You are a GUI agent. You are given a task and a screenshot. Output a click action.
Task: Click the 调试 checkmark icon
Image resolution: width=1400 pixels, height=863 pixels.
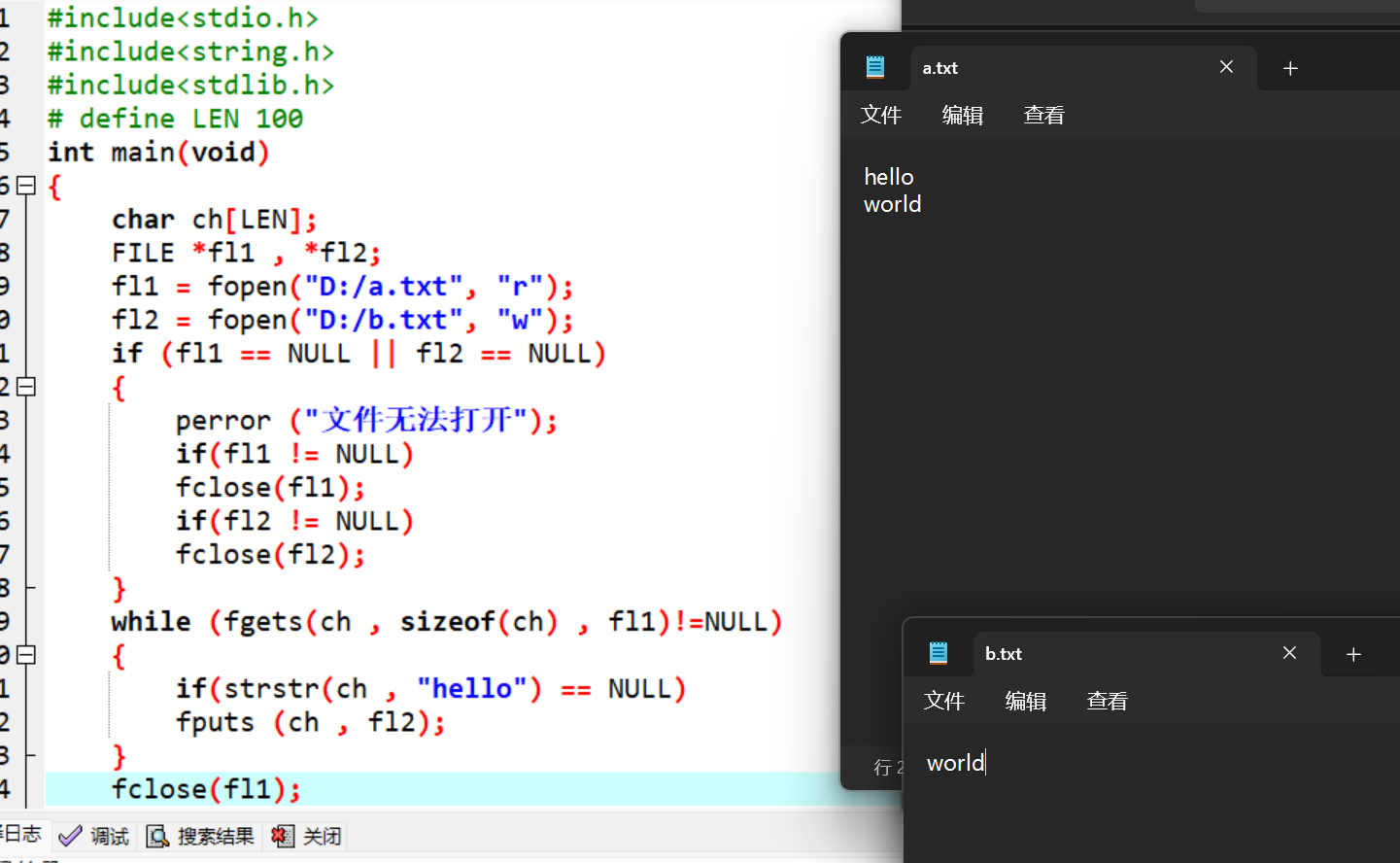coord(70,836)
